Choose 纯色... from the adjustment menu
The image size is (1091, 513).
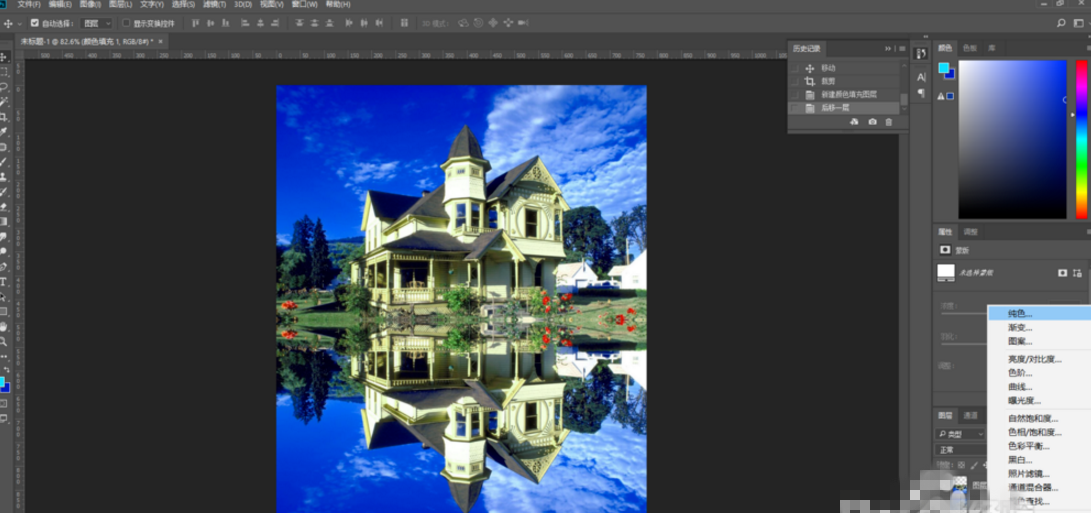(x=1020, y=314)
